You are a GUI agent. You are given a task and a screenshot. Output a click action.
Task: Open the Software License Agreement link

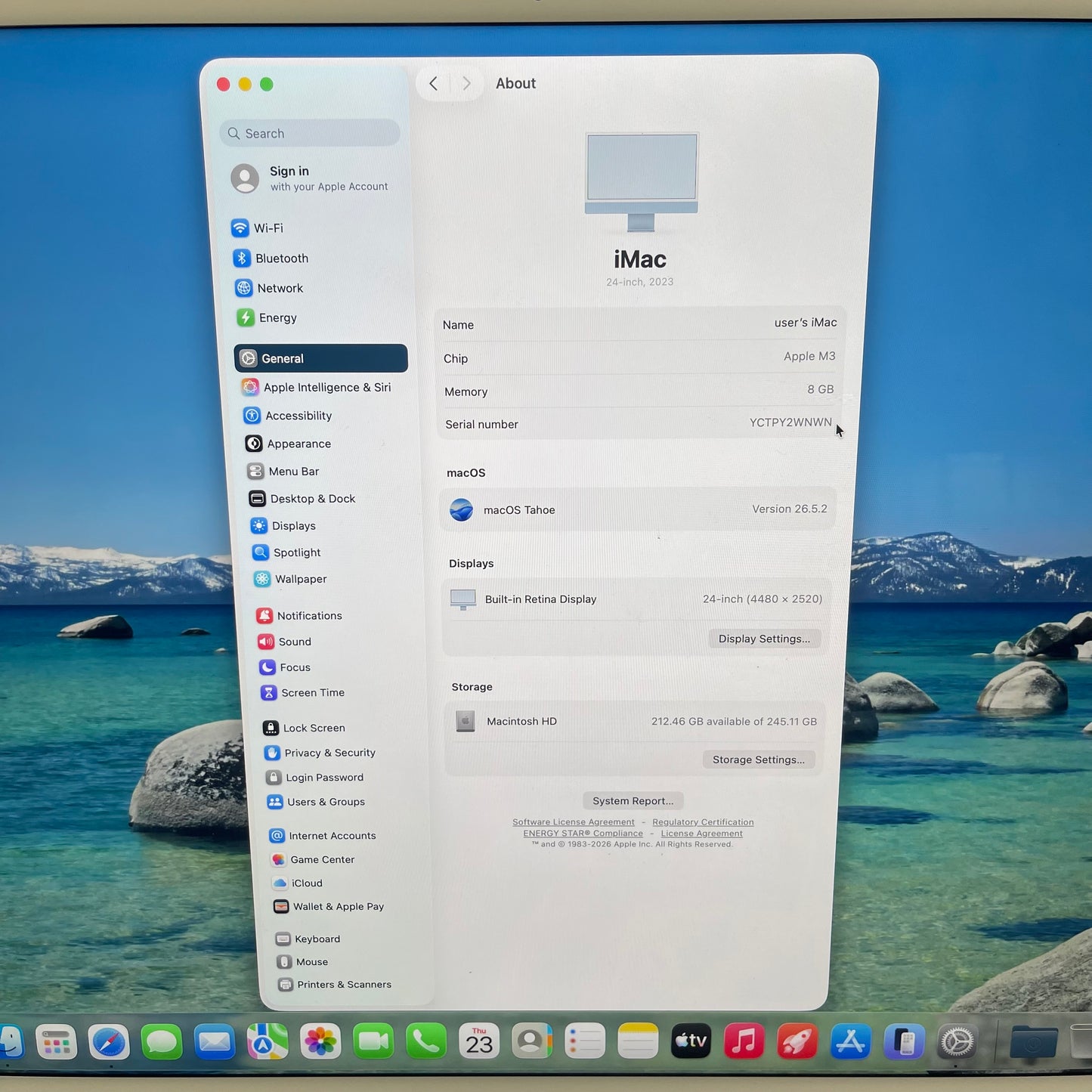[574, 822]
